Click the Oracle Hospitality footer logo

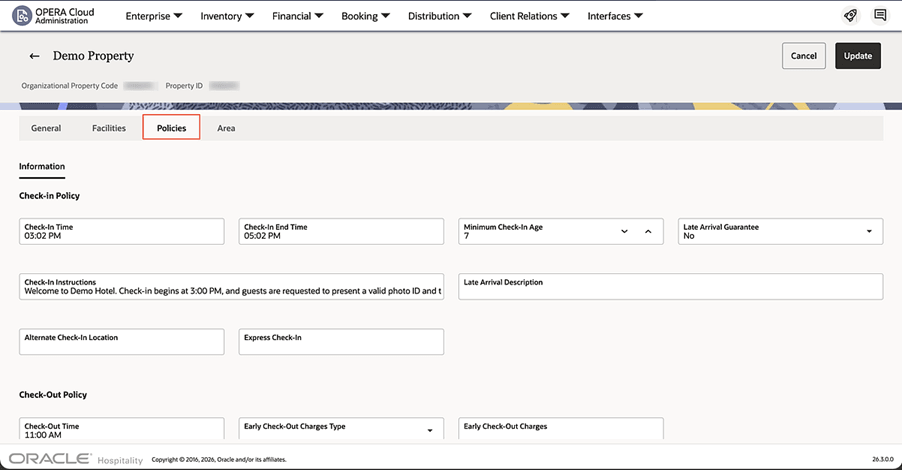(75, 459)
